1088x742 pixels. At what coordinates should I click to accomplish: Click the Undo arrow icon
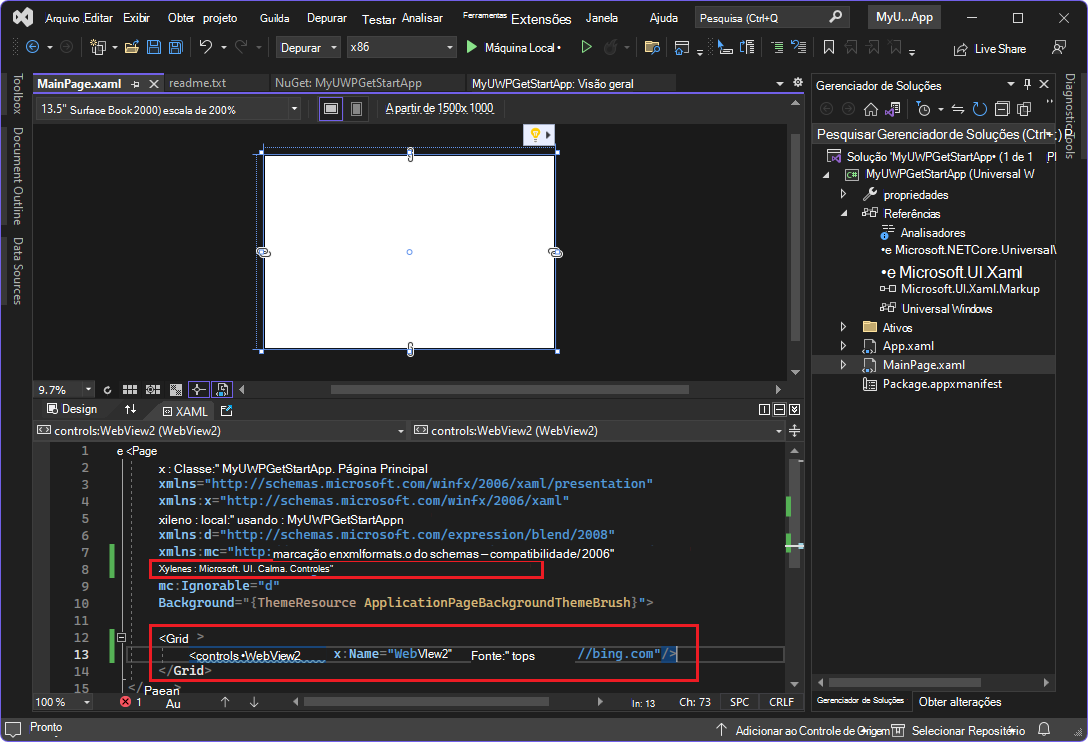(205, 47)
